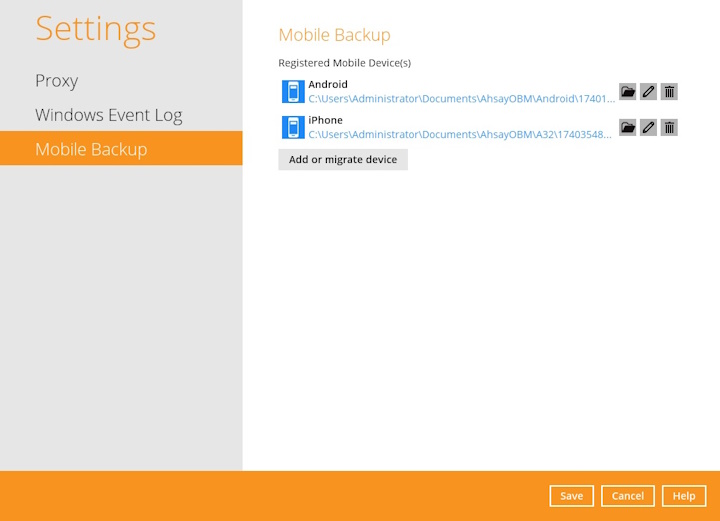Cancel the settings dialog
This screenshot has width=720, height=521.
(628, 496)
